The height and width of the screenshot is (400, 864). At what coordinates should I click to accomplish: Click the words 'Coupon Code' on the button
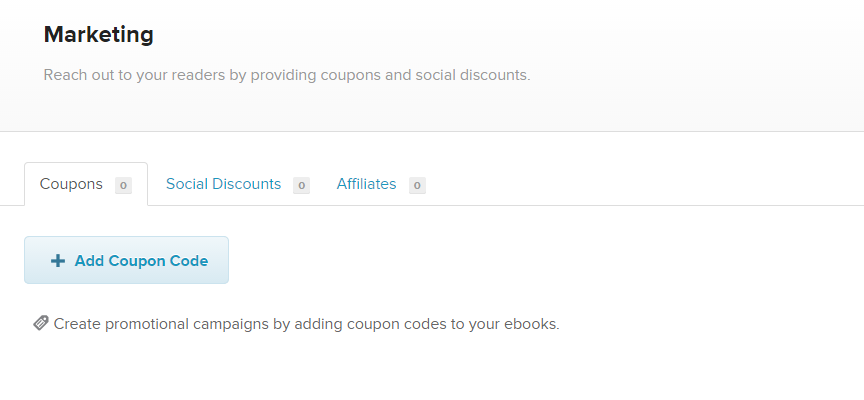[x=158, y=261]
